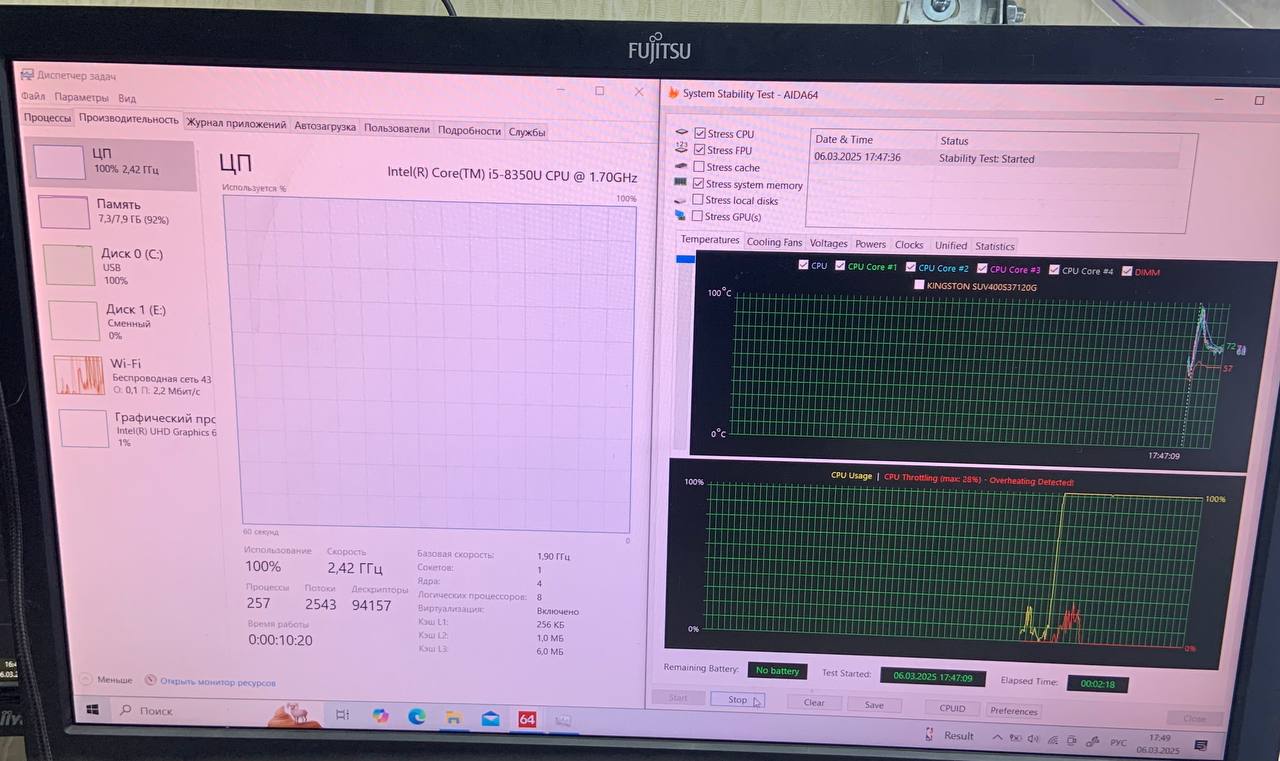Toggle CPU Core #2 graph line checkbox

(x=911, y=267)
